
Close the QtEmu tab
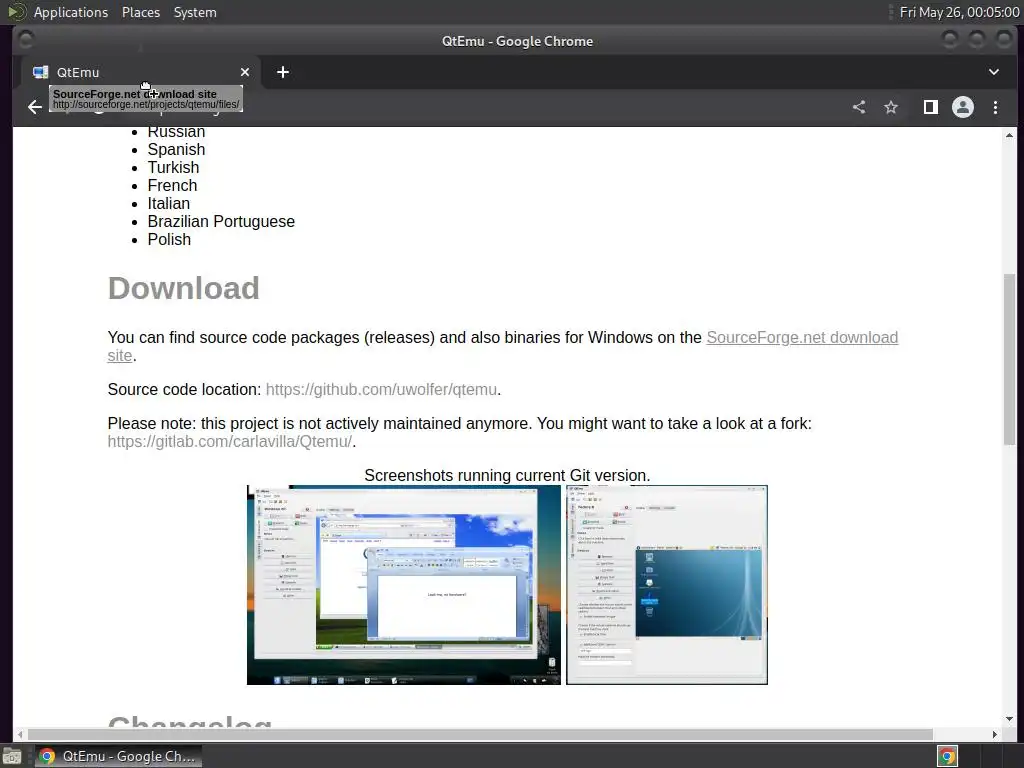pyautogui.click(x=245, y=72)
